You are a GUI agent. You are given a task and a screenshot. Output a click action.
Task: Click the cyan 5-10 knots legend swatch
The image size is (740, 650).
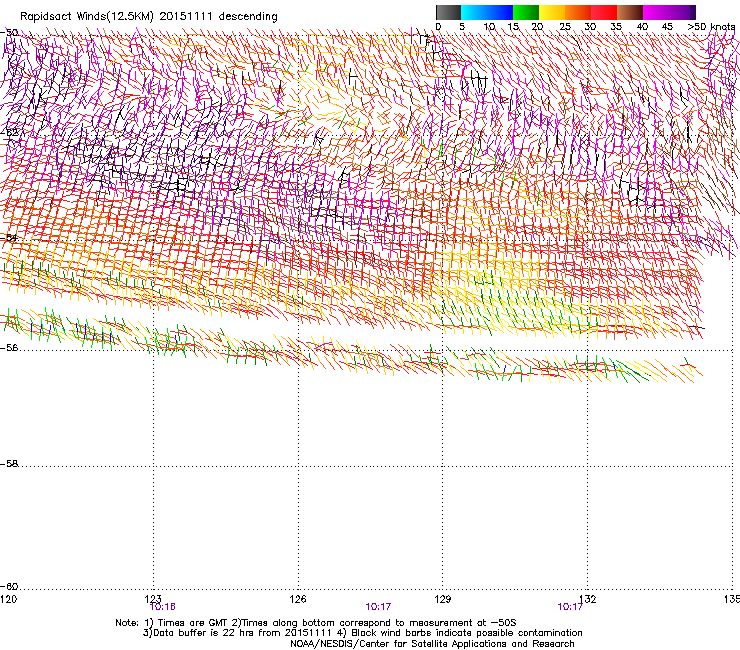(474, 12)
